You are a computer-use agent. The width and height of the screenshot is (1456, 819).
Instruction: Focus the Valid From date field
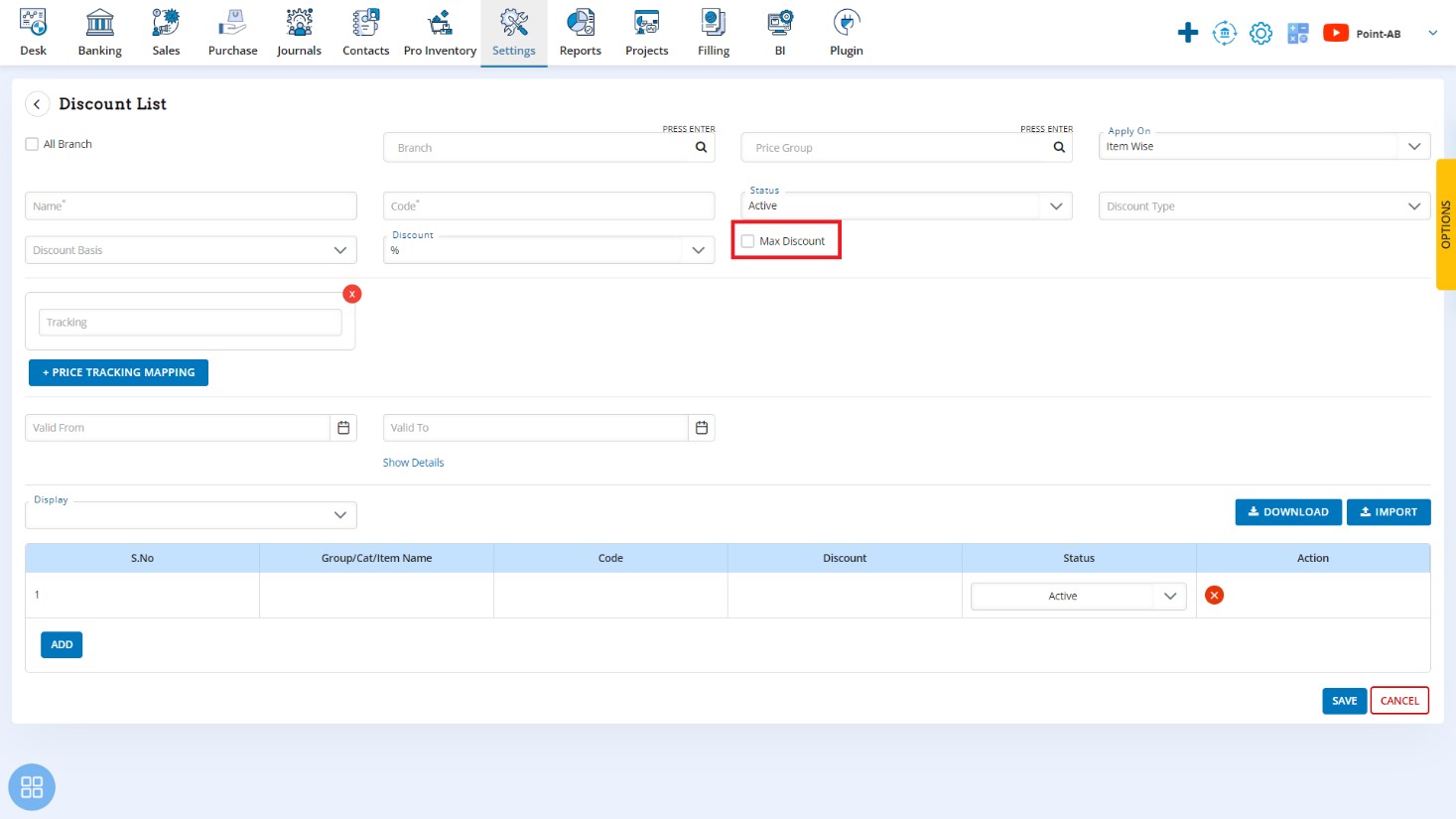178,428
